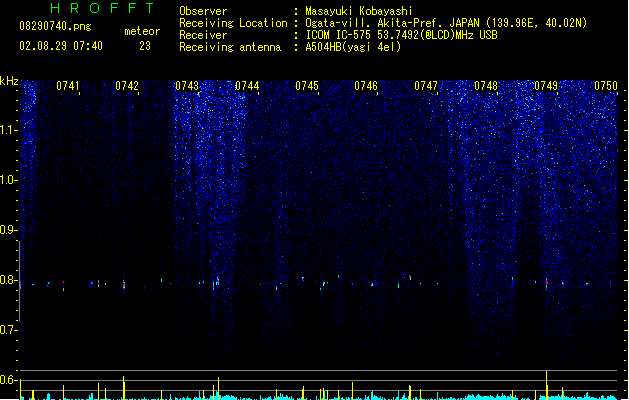The width and height of the screenshot is (629, 400).
Task: Click the kHz axis unit label
Action: tap(9, 81)
